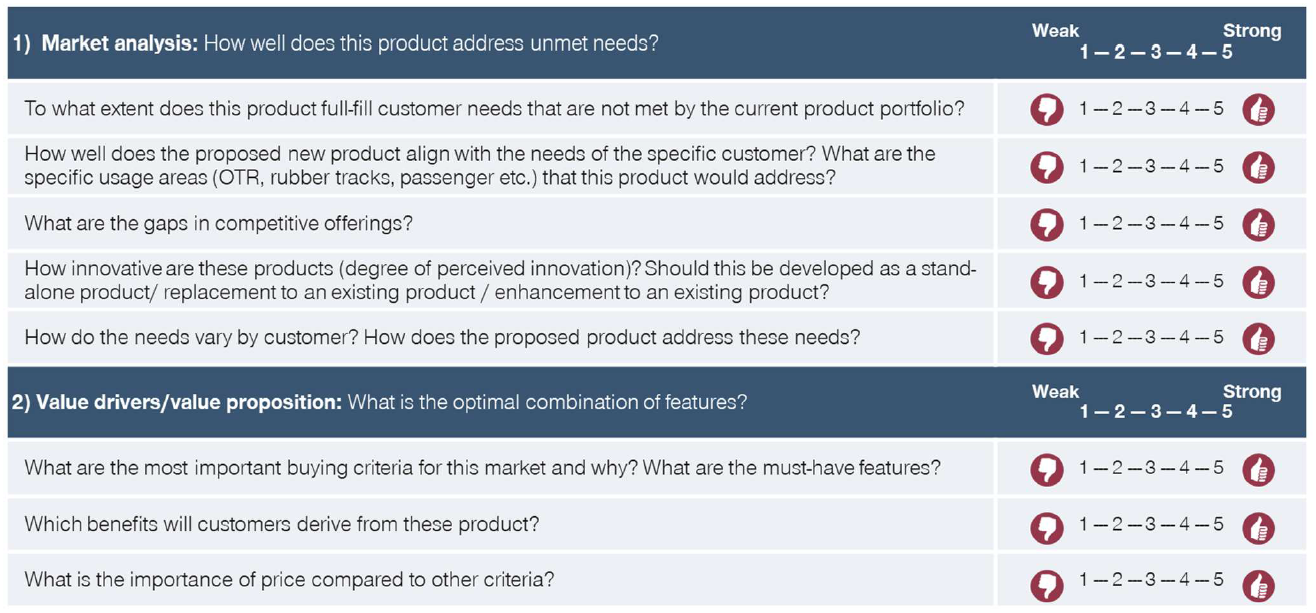Click the Market analysis section header
The height and width of the screenshot is (613, 1316).
[335, 44]
